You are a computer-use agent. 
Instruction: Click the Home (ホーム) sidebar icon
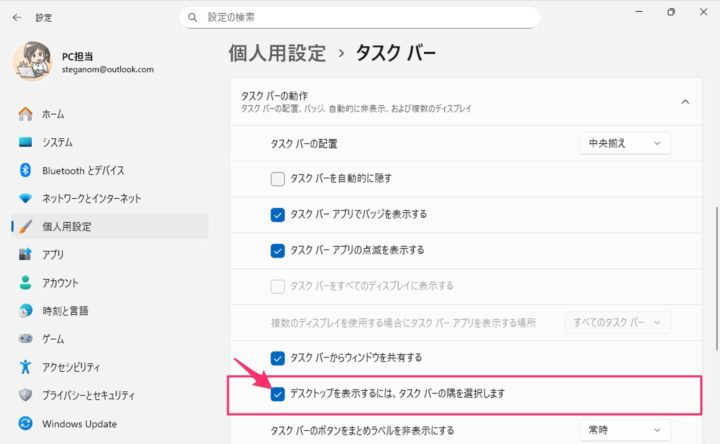[25, 115]
